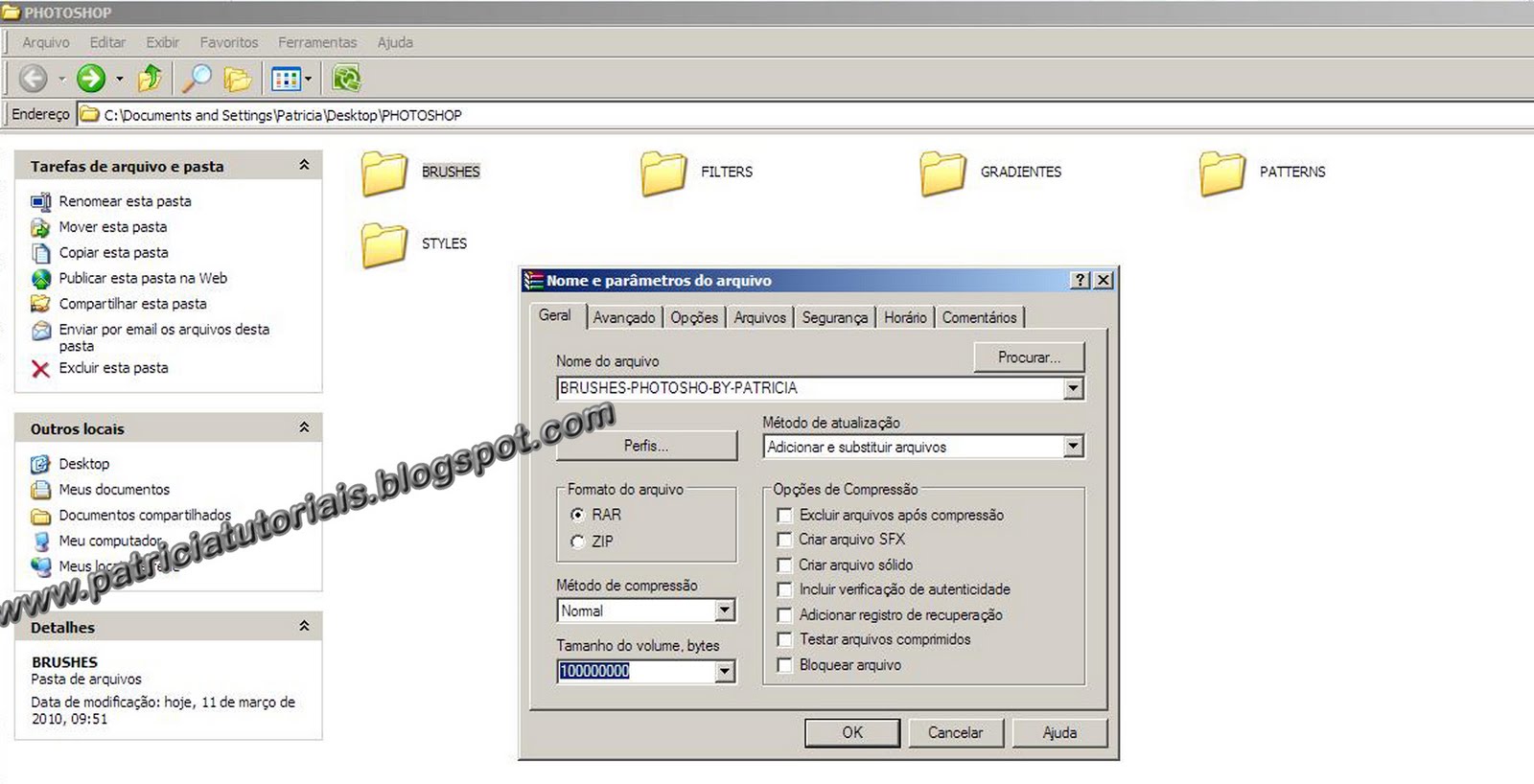Switch to the Arquivos tab
The width and height of the screenshot is (1534, 784).
pos(760,317)
